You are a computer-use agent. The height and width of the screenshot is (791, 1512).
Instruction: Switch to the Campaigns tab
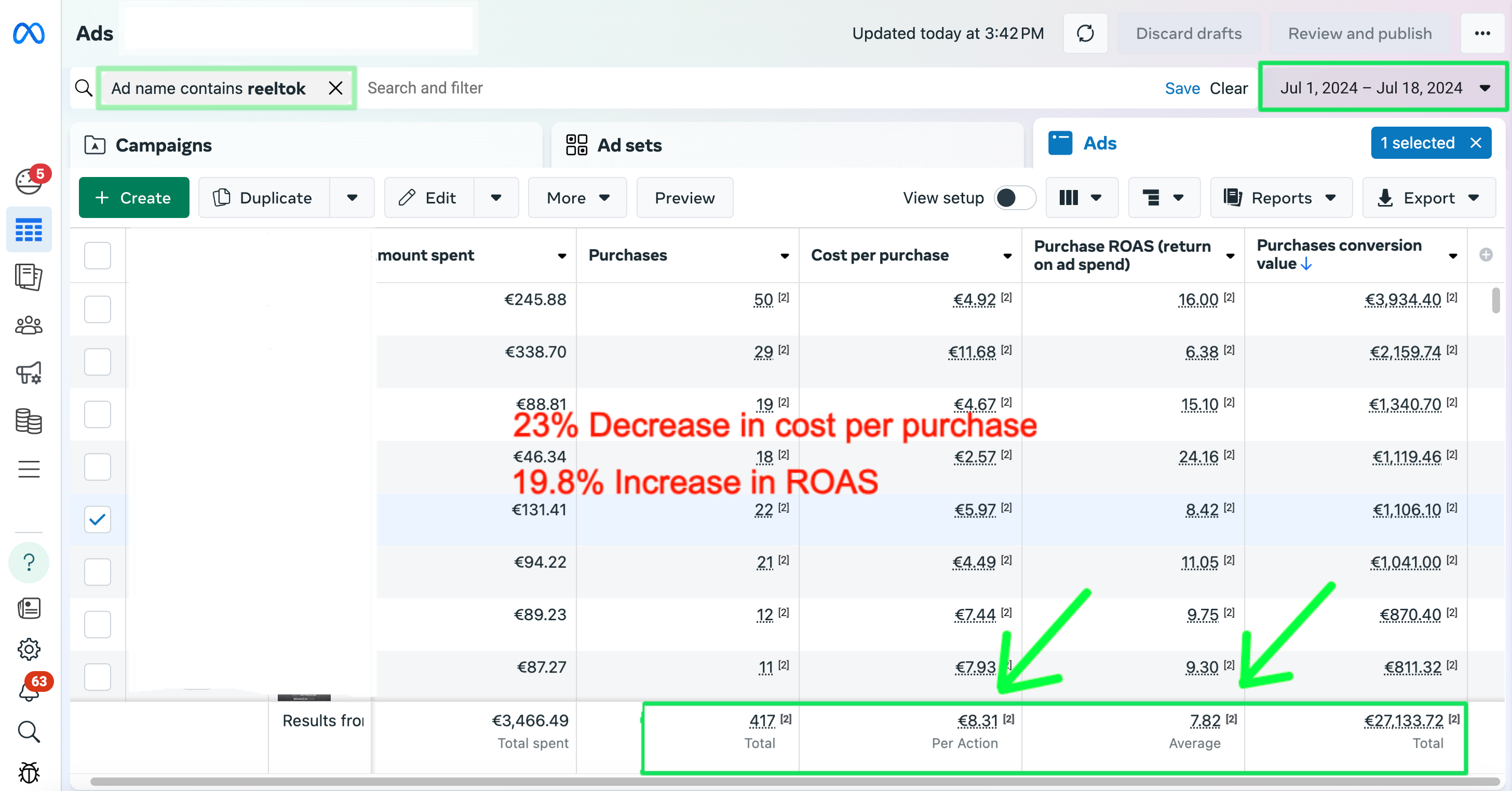click(163, 145)
